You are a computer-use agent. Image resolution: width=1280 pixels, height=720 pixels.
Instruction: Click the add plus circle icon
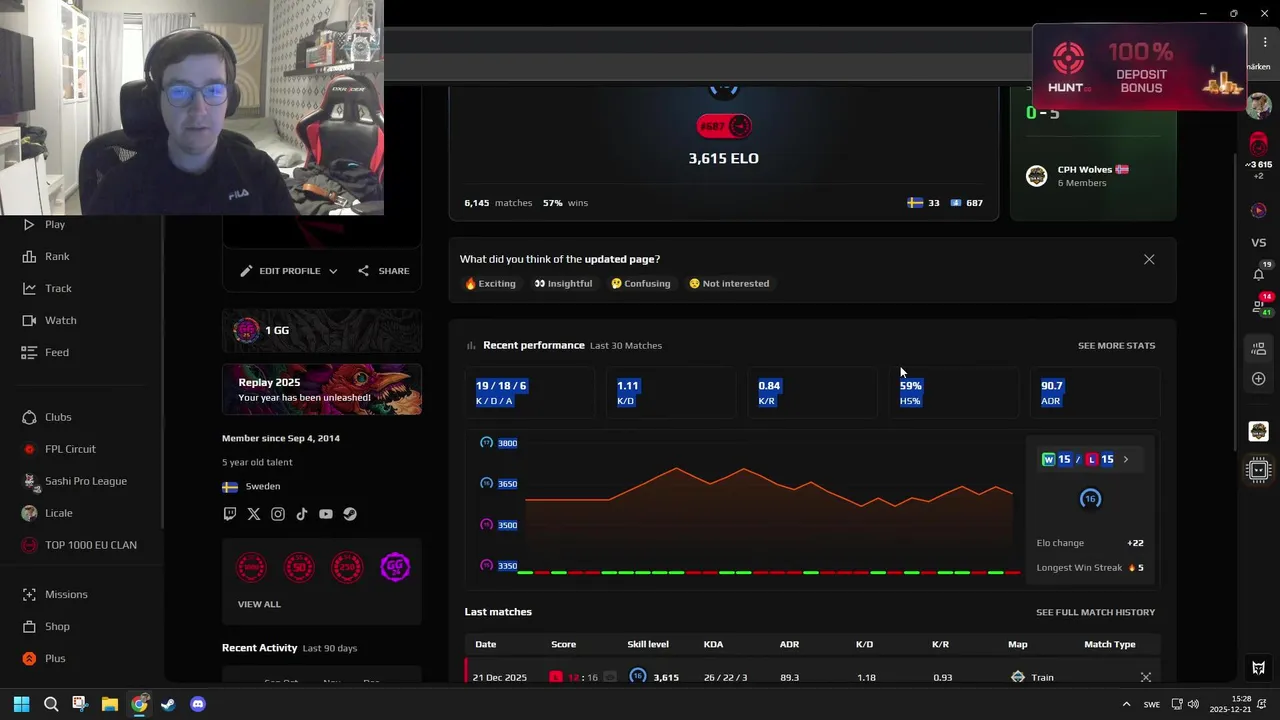click(1259, 379)
